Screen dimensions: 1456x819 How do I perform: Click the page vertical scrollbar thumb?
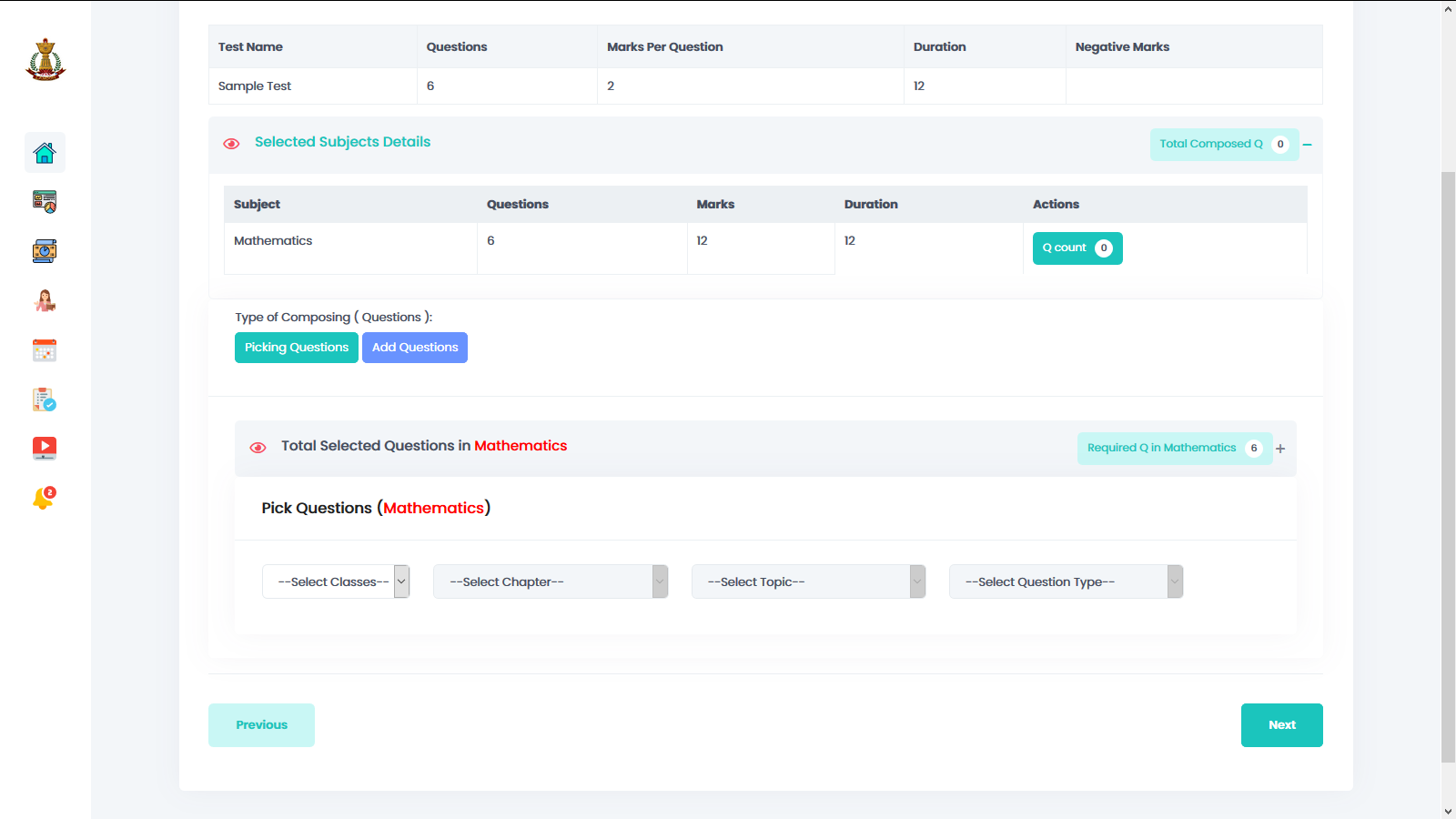click(1449, 466)
